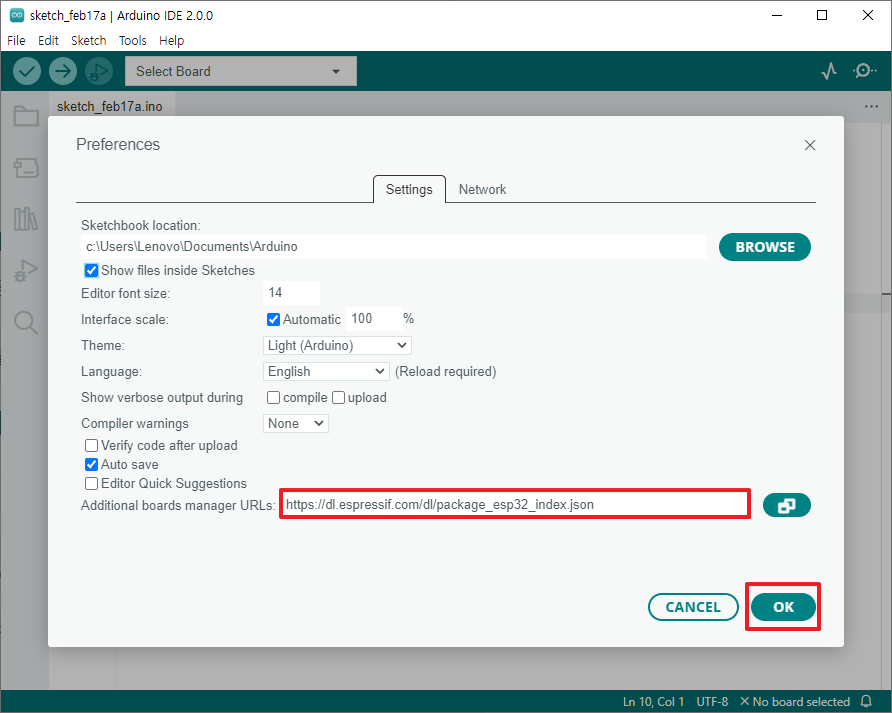Select the Settings tab
Screen dimensions: 892x713
point(409,189)
